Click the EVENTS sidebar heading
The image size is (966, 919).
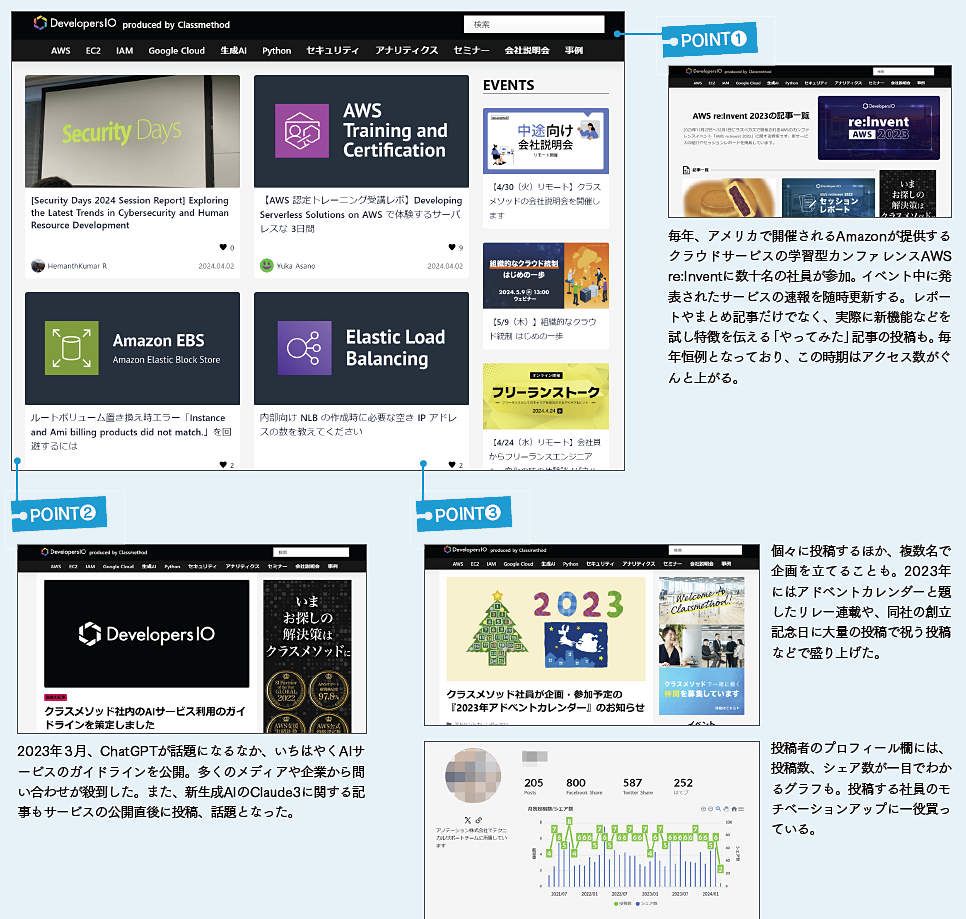pos(508,85)
